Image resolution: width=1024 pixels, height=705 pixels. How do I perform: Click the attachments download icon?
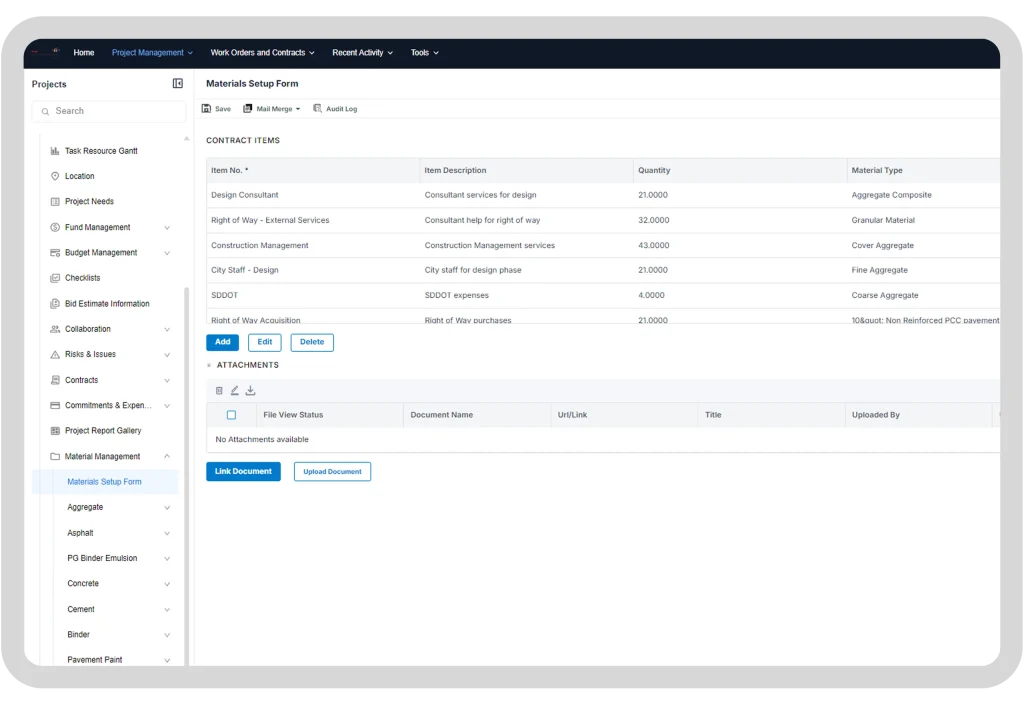(x=250, y=390)
